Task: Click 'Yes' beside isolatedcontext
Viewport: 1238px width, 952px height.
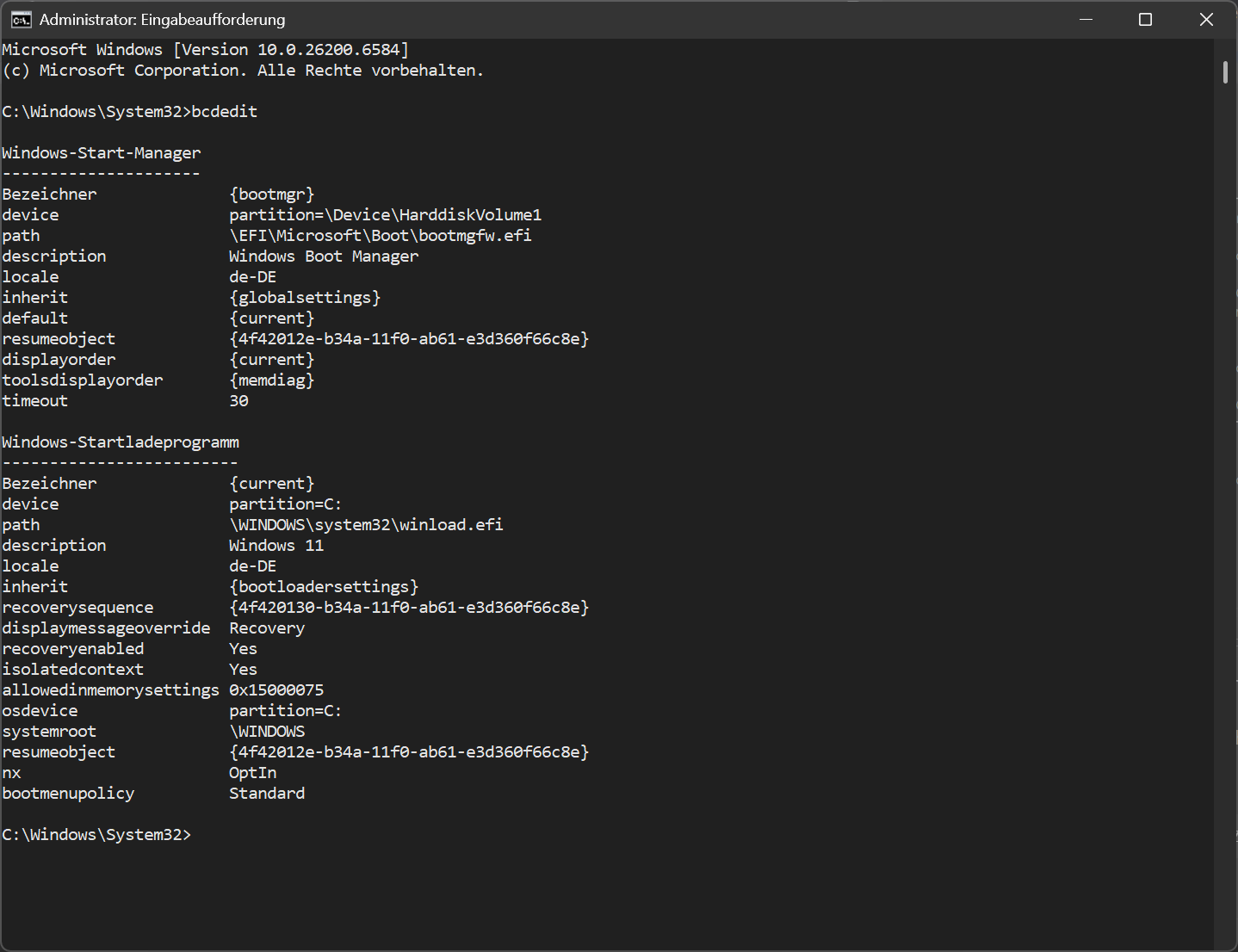Action: pyautogui.click(x=243, y=670)
